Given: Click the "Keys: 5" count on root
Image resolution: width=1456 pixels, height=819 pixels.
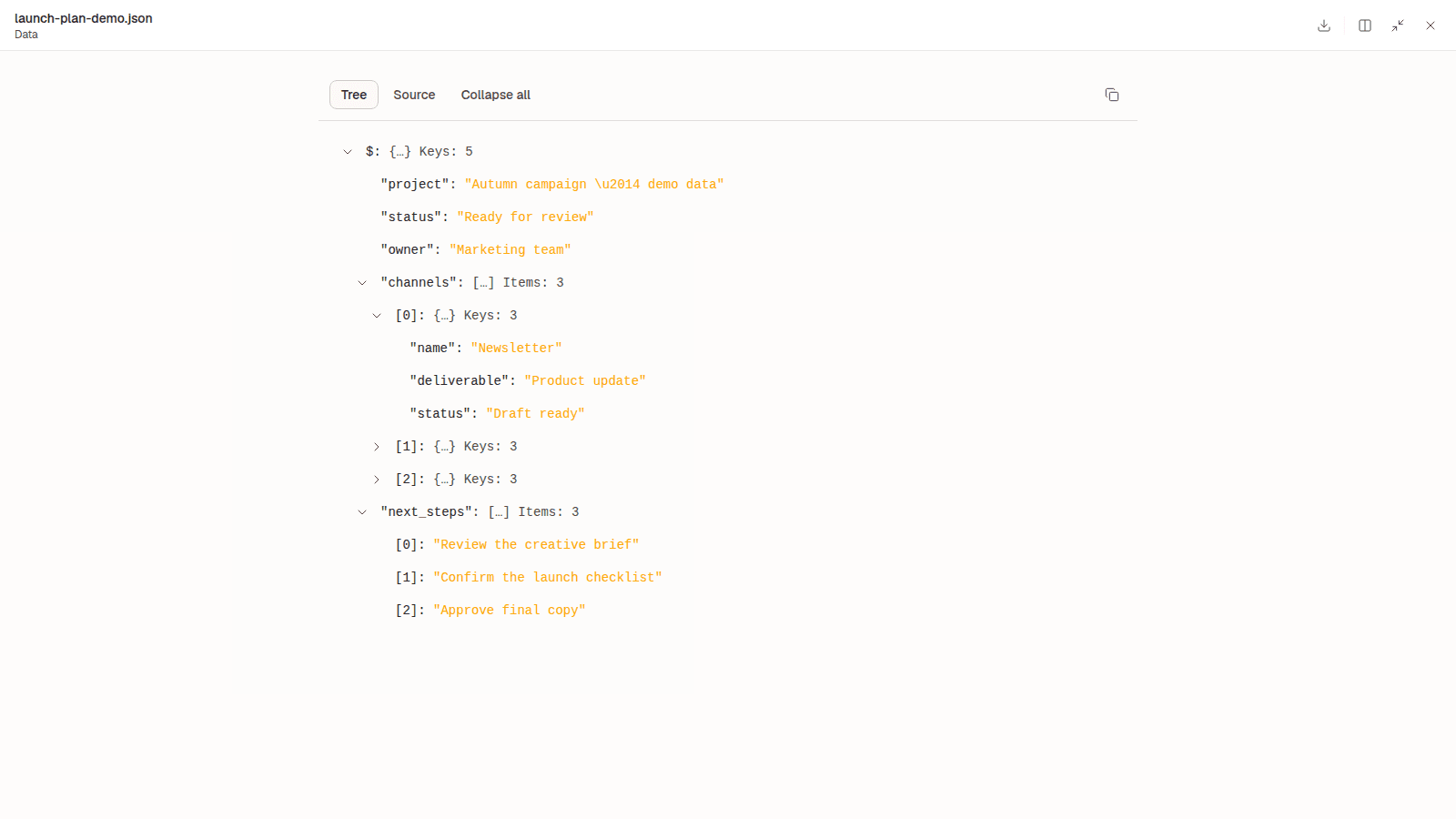Looking at the screenshot, I should [x=446, y=151].
